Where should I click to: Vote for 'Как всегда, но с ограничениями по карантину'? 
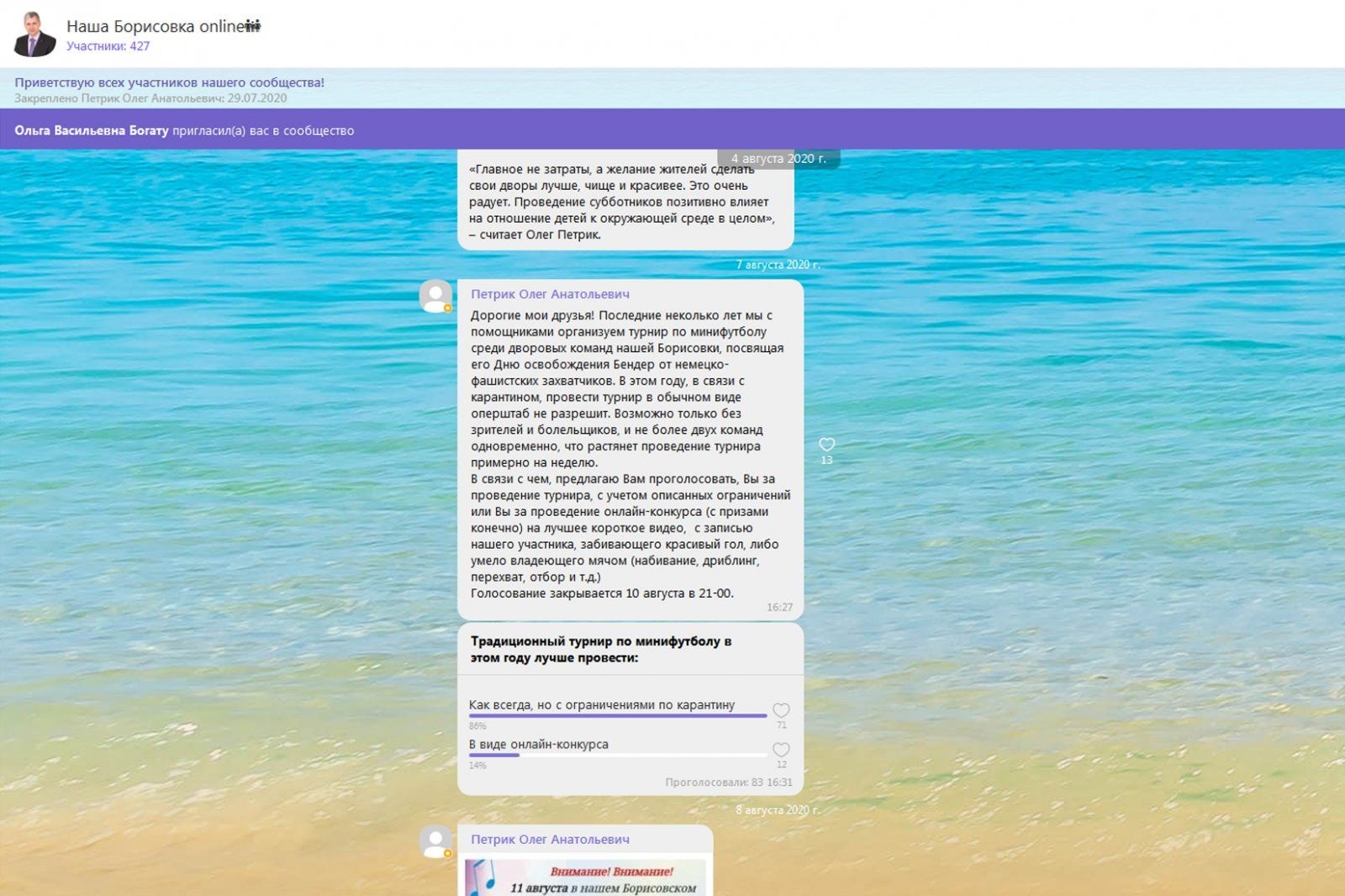[601, 704]
